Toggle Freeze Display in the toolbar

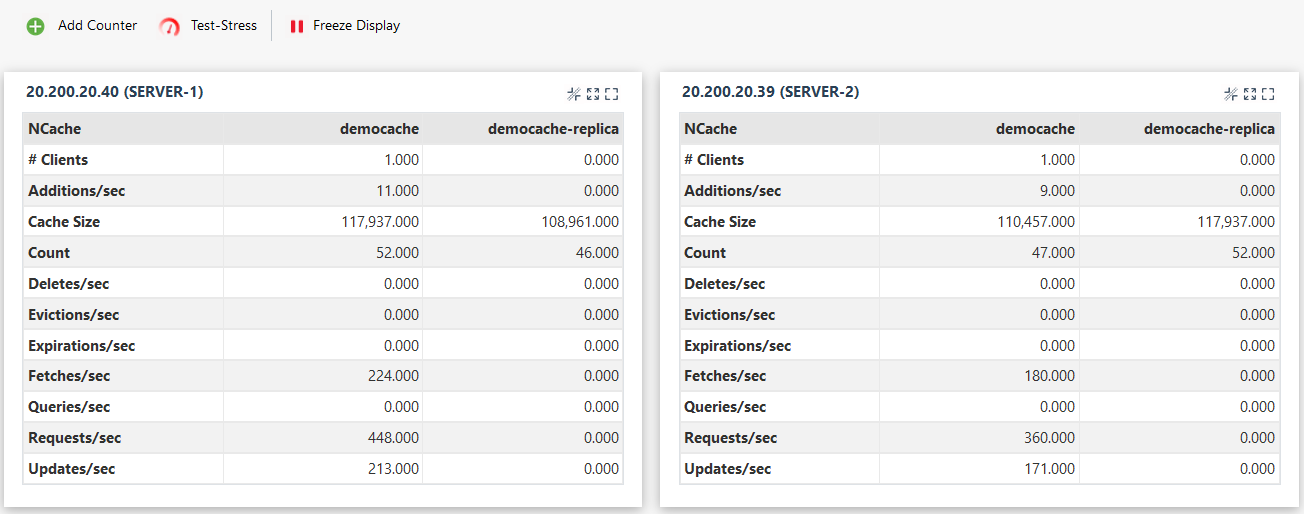coord(356,26)
